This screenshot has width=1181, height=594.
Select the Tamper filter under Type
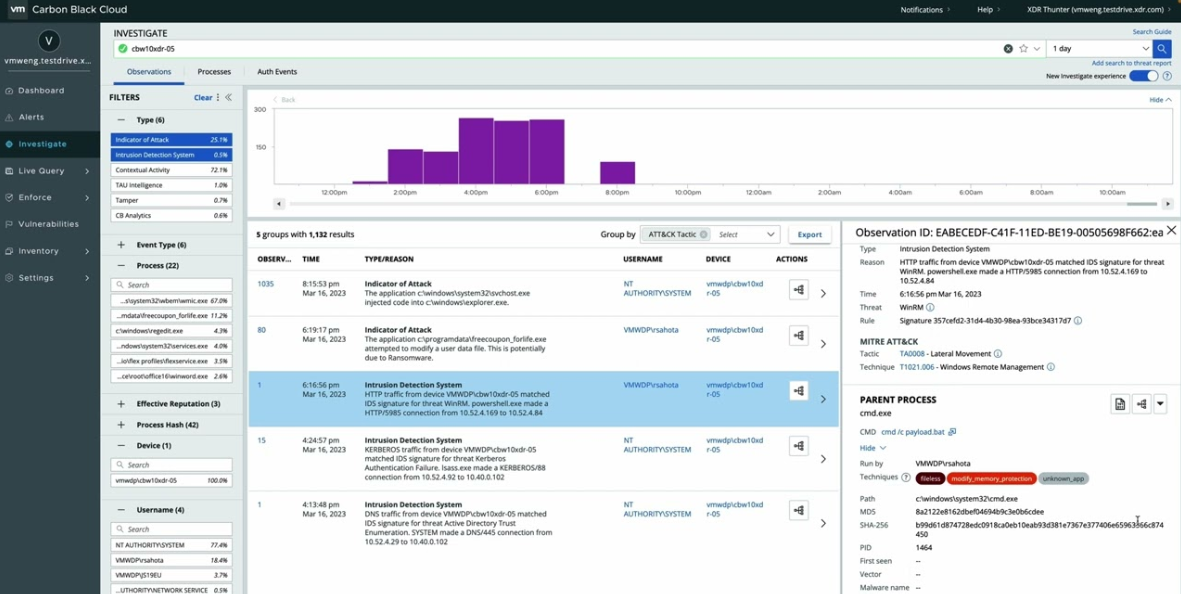click(173, 200)
